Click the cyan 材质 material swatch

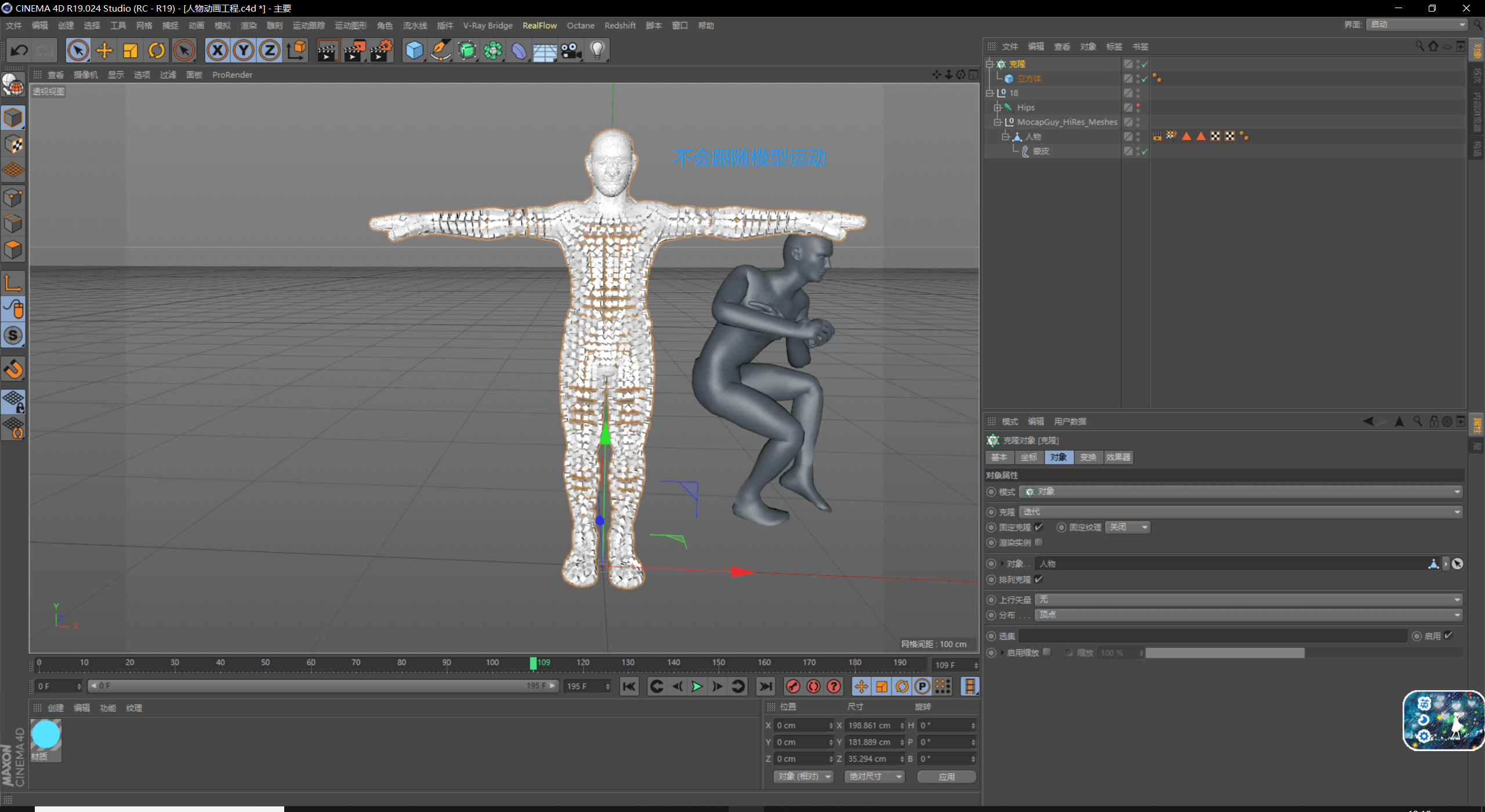pyautogui.click(x=46, y=735)
